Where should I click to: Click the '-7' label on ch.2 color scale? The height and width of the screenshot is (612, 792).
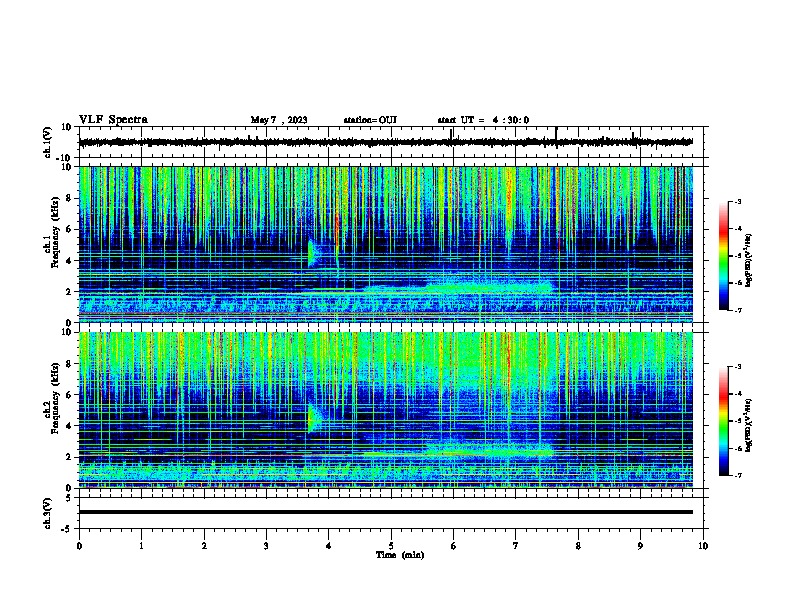click(737, 475)
